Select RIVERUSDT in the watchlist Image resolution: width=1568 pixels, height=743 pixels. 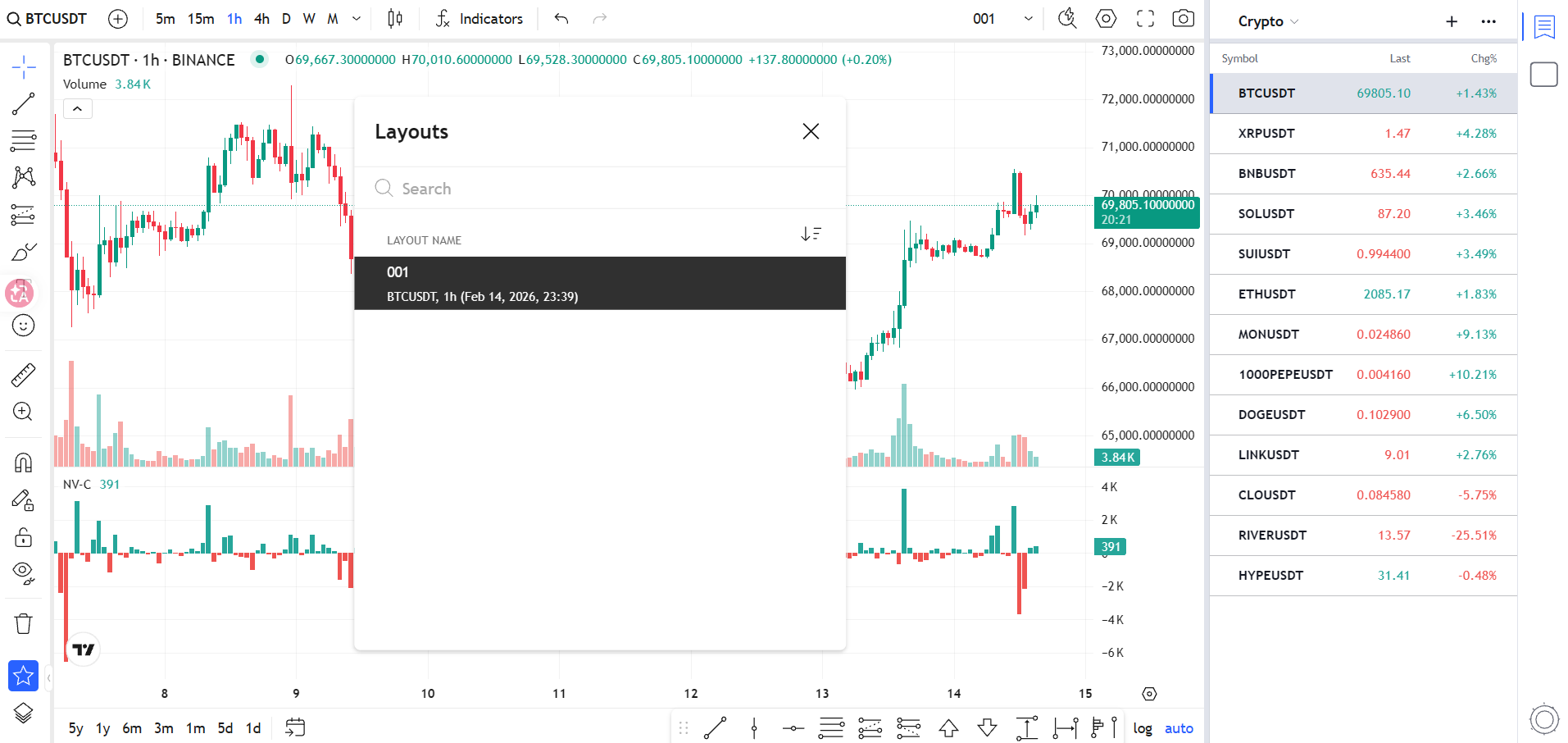(x=1364, y=535)
